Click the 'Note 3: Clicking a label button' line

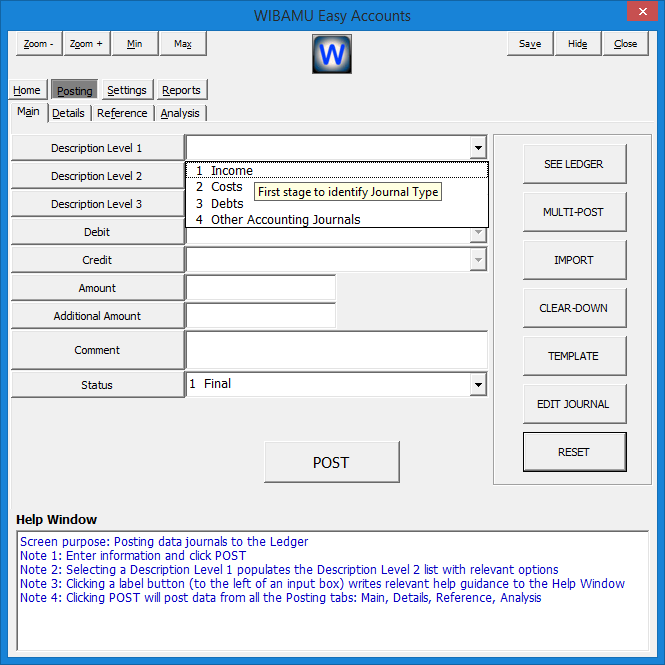tap(322, 584)
